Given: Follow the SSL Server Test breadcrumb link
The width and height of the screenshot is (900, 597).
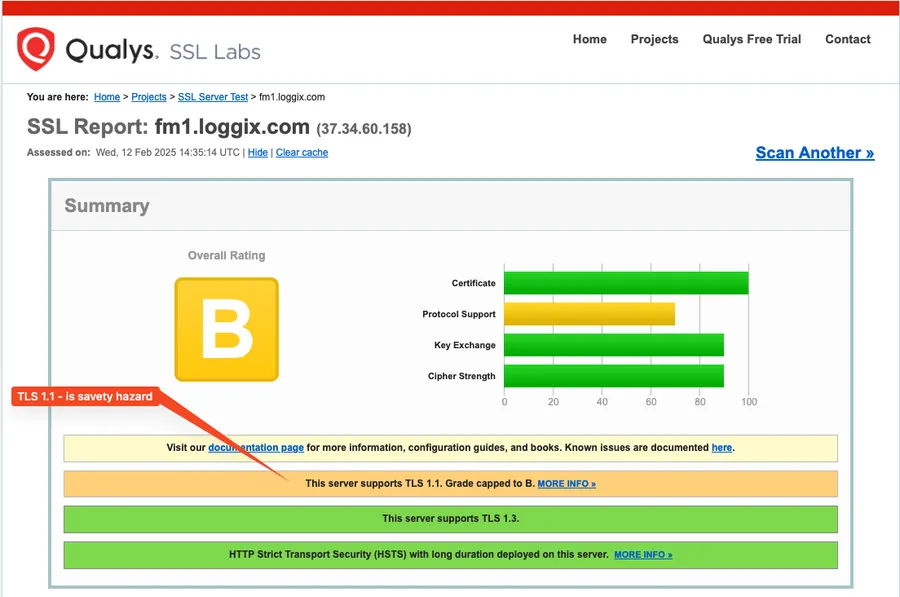Looking at the screenshot, I should coord(213,97).
